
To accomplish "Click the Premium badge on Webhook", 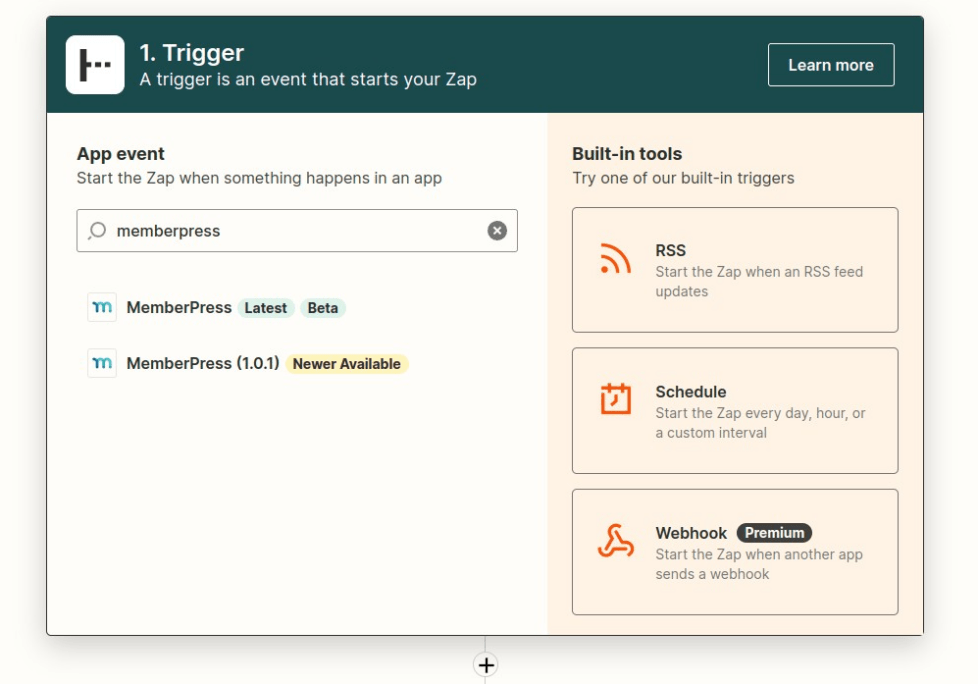I will pos(774,533).
